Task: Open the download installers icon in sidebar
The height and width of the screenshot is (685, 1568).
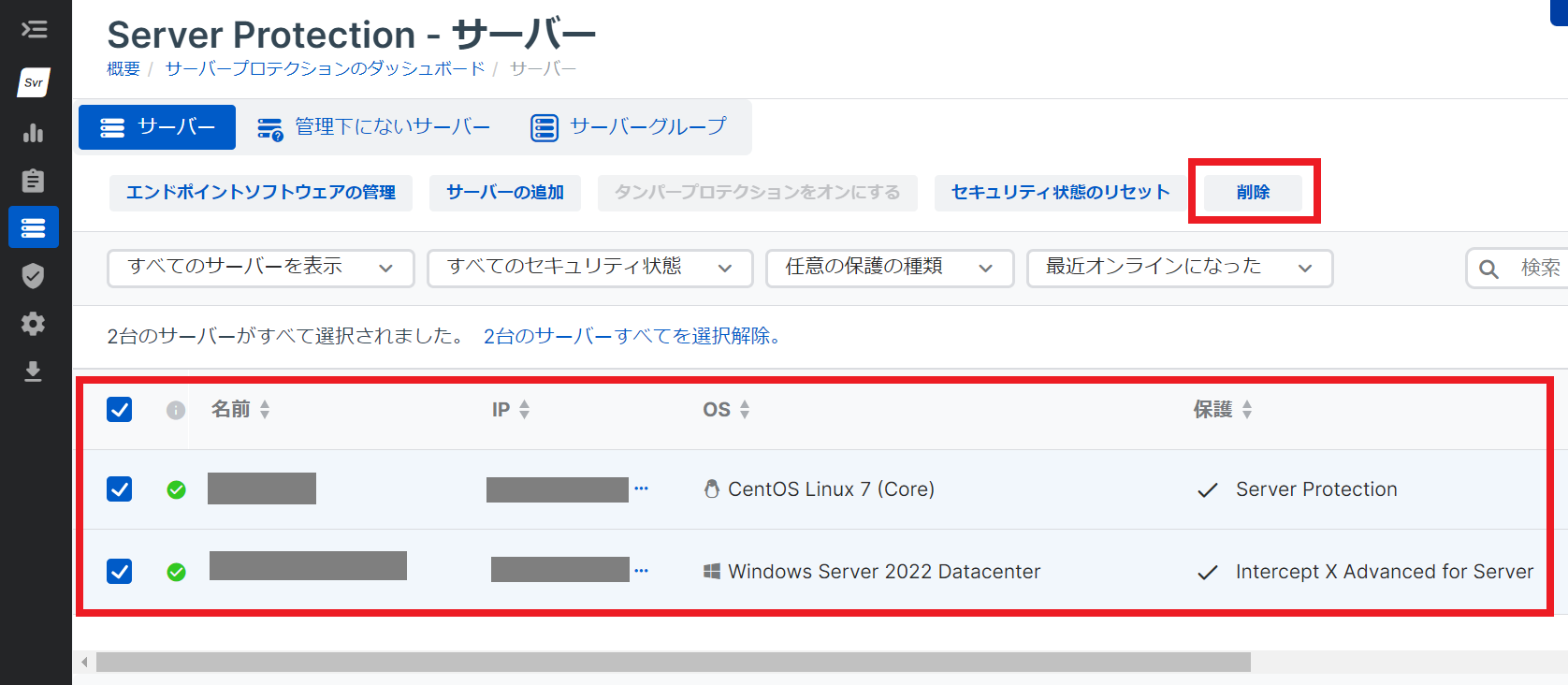Action: click(34, 372)
